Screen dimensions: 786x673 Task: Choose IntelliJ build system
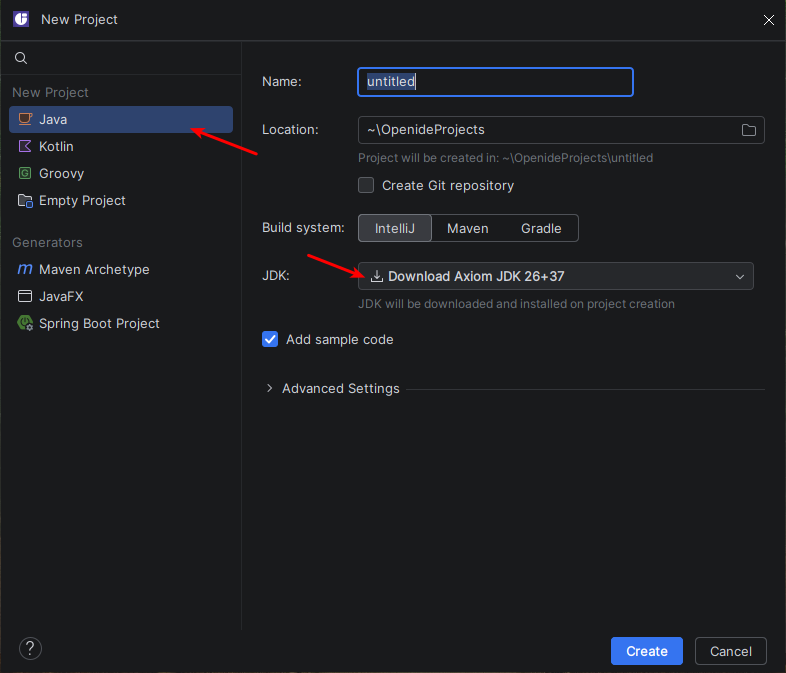click(x=395, y=229)
